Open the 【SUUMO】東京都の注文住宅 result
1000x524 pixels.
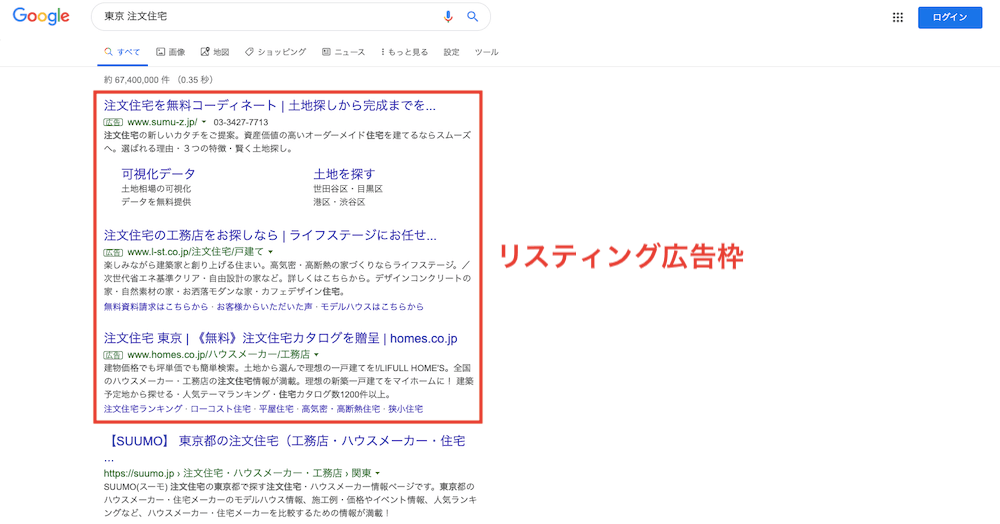(x=284, y=449)
